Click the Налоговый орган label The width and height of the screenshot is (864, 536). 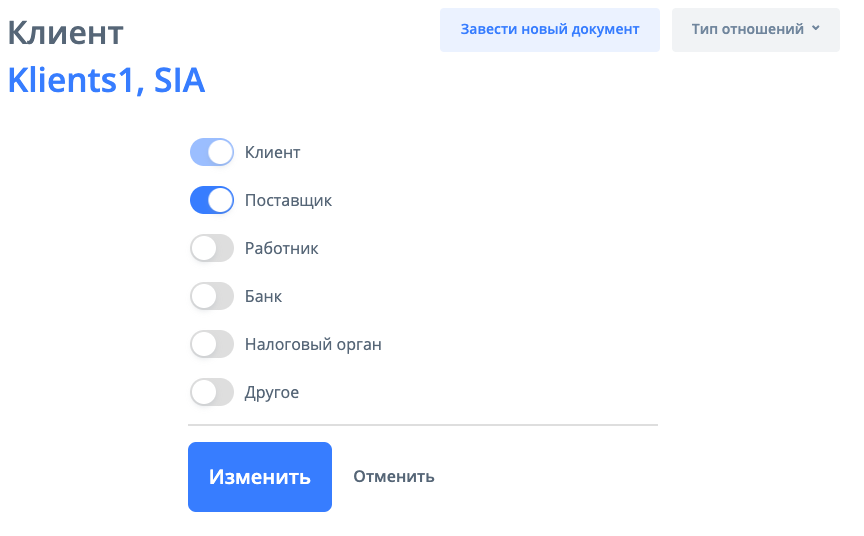click(x=313, y=345)
